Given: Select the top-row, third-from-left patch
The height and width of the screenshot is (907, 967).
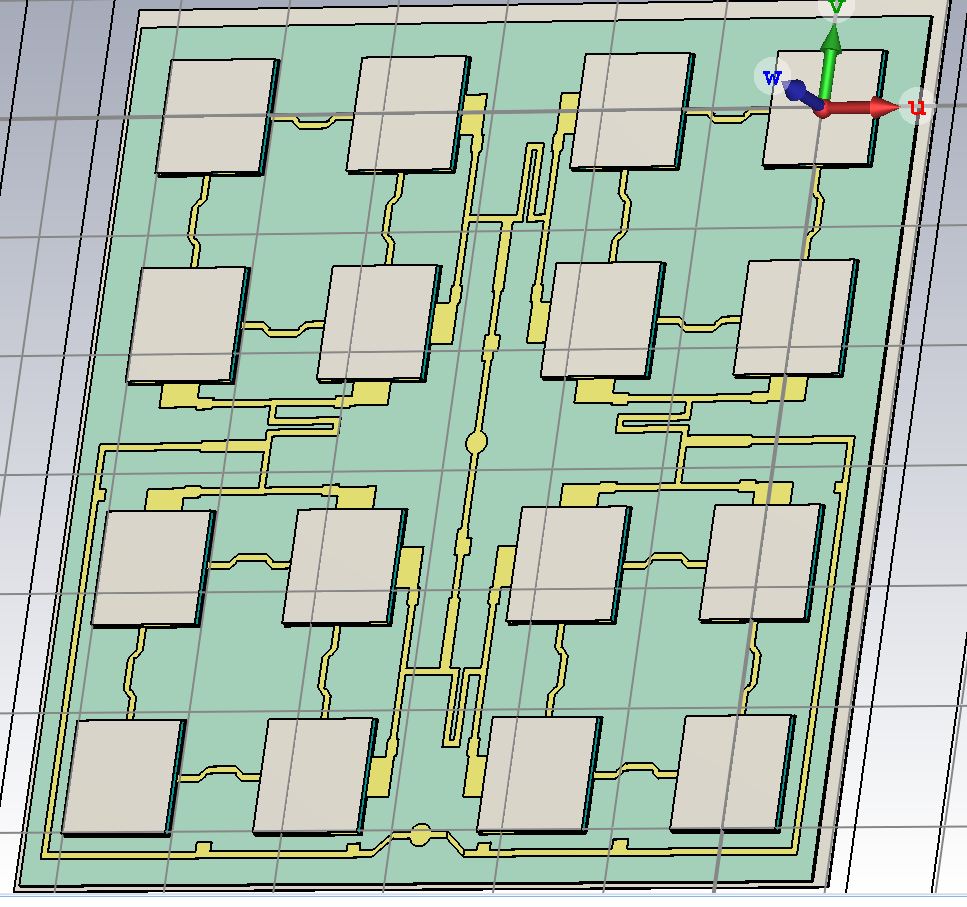Looking at the screenshot, I should (632, 112).
